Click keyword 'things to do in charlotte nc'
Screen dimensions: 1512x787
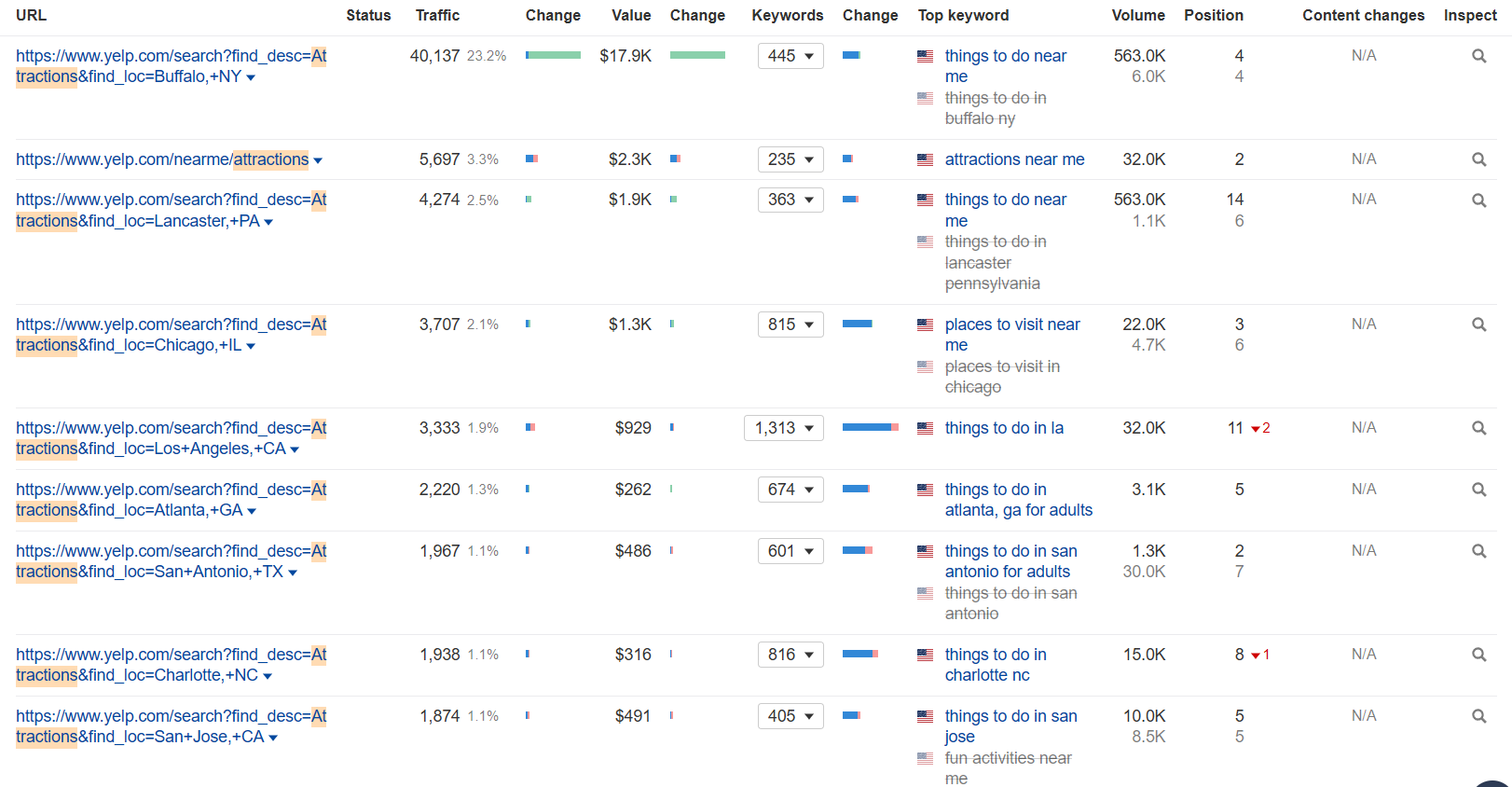996,665
